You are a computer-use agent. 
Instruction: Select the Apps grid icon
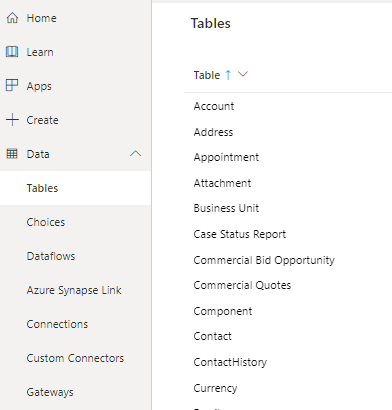[x=12, y=85]
